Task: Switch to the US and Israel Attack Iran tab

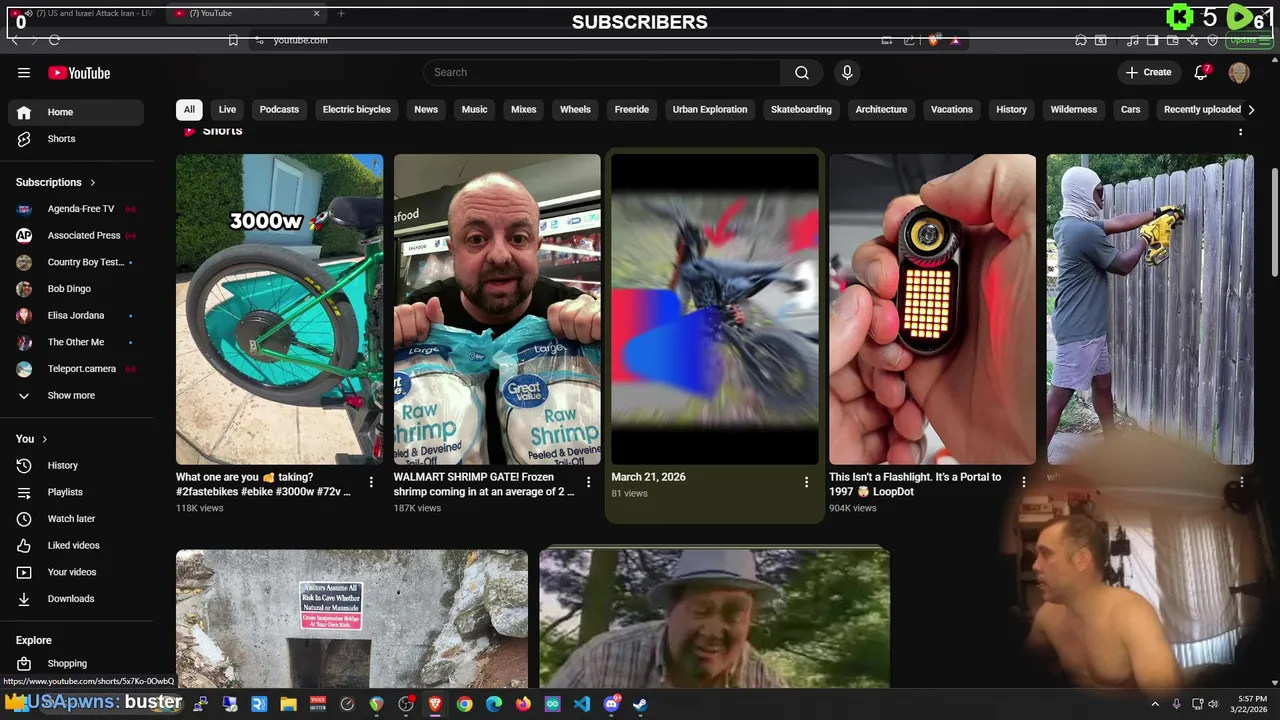Action: click(85, 13)
